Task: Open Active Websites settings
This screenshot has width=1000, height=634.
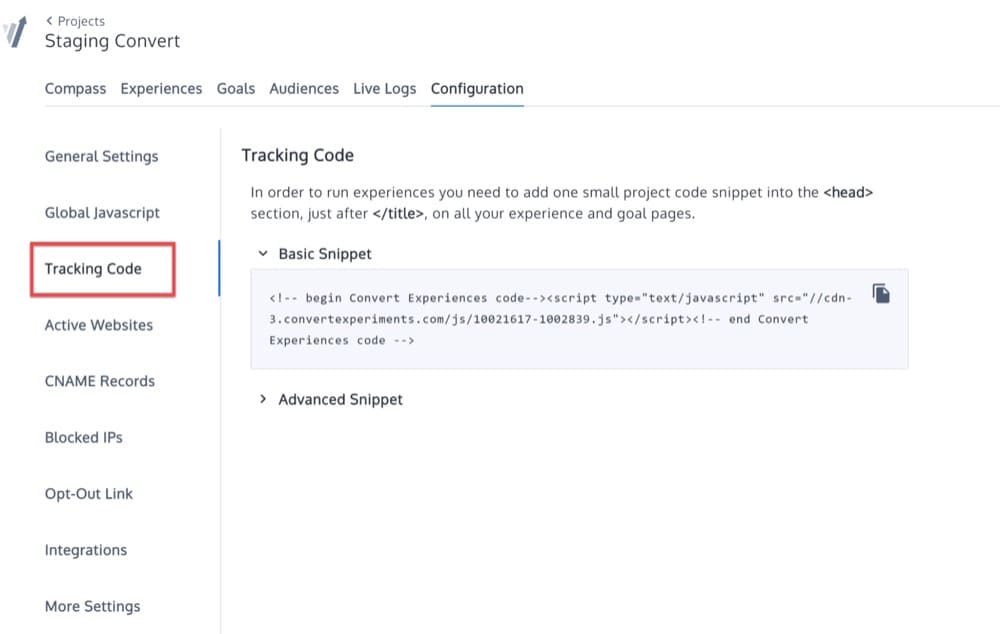Action: pyautogui.click(x=99, y=325)
